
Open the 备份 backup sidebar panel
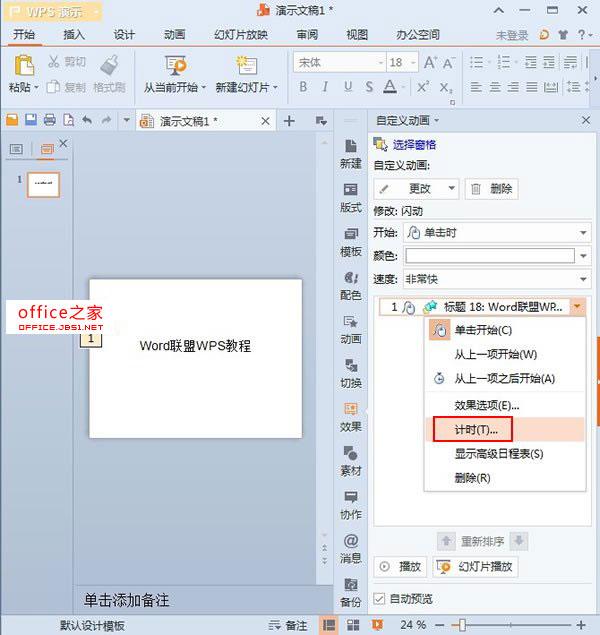pyautogui.click(x=351, y=592)
